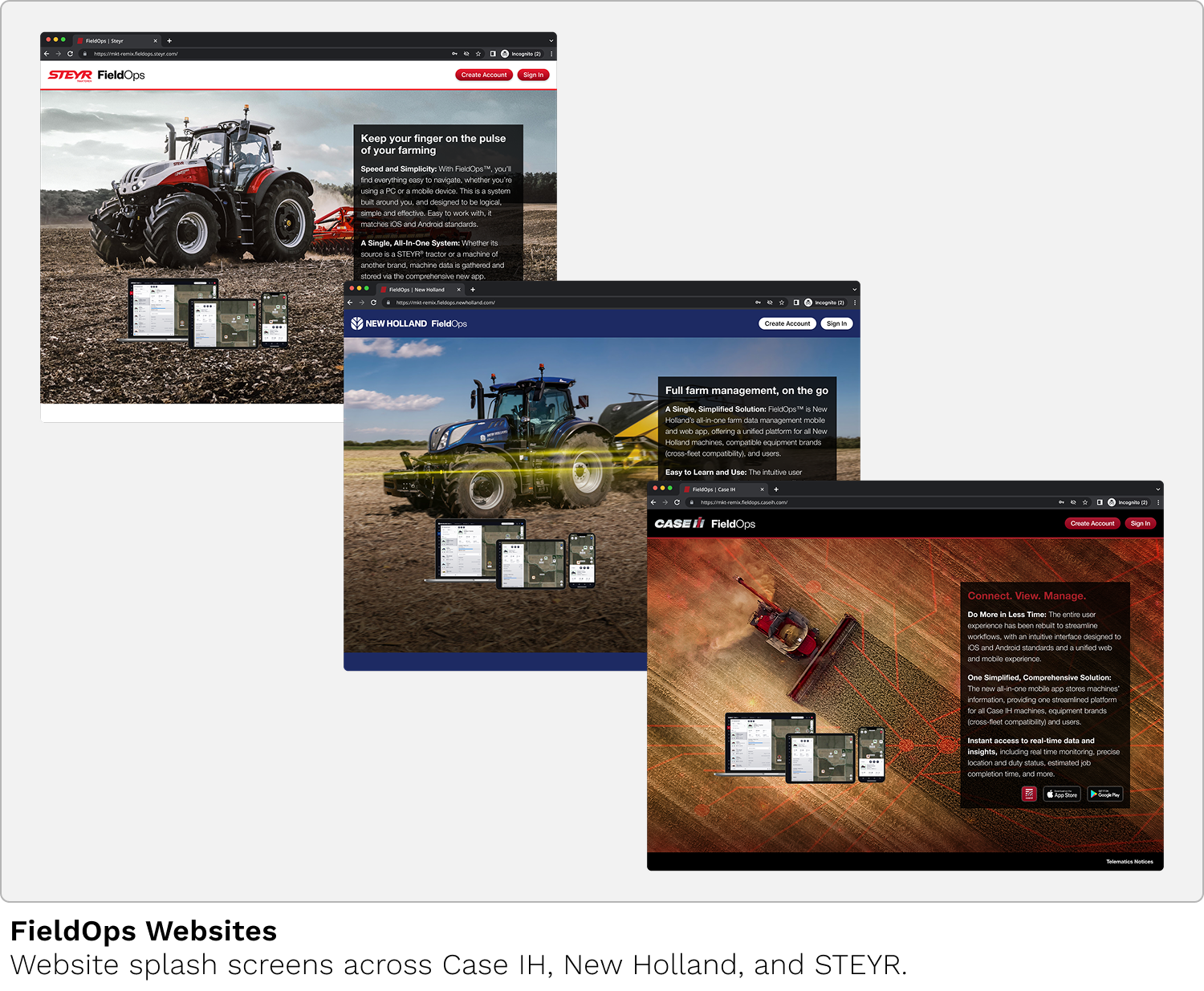Viewport: 1204px width, 991px height.
Task: Click the New Holland logo in the page header
Action: (388, 323)
